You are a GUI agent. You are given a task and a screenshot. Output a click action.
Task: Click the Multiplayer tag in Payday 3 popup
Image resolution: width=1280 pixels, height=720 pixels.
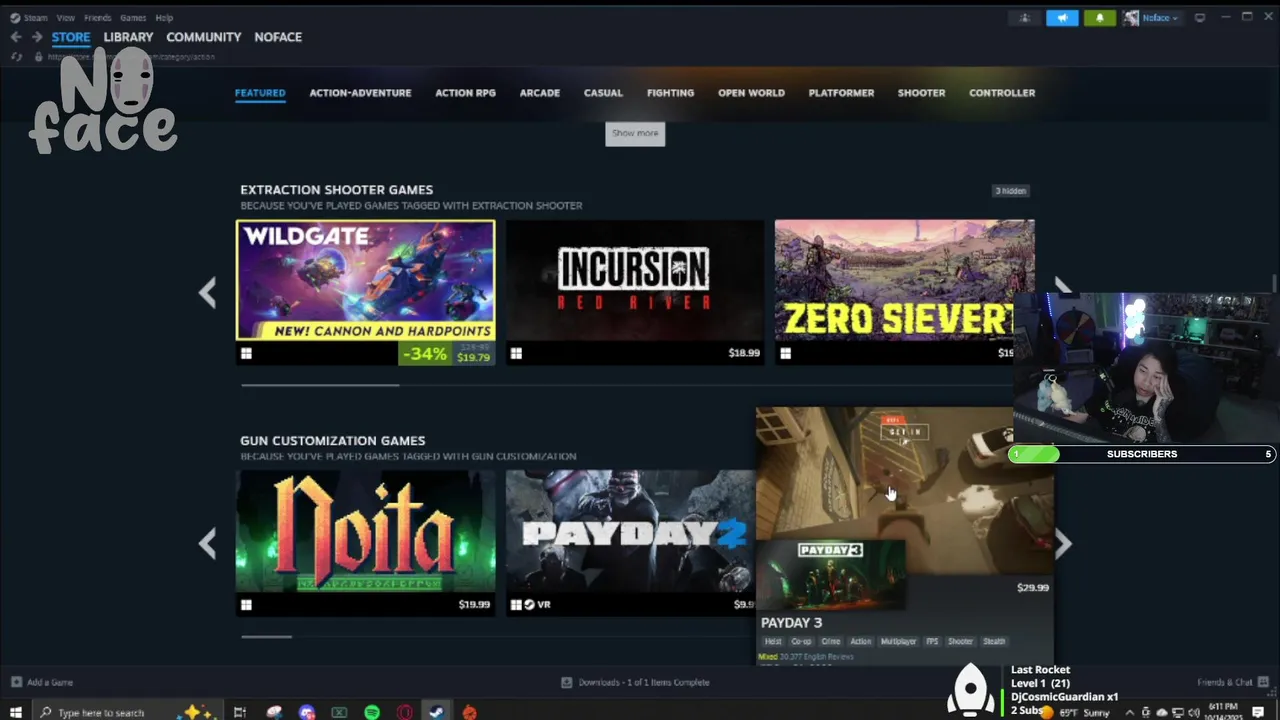[898, 642]
